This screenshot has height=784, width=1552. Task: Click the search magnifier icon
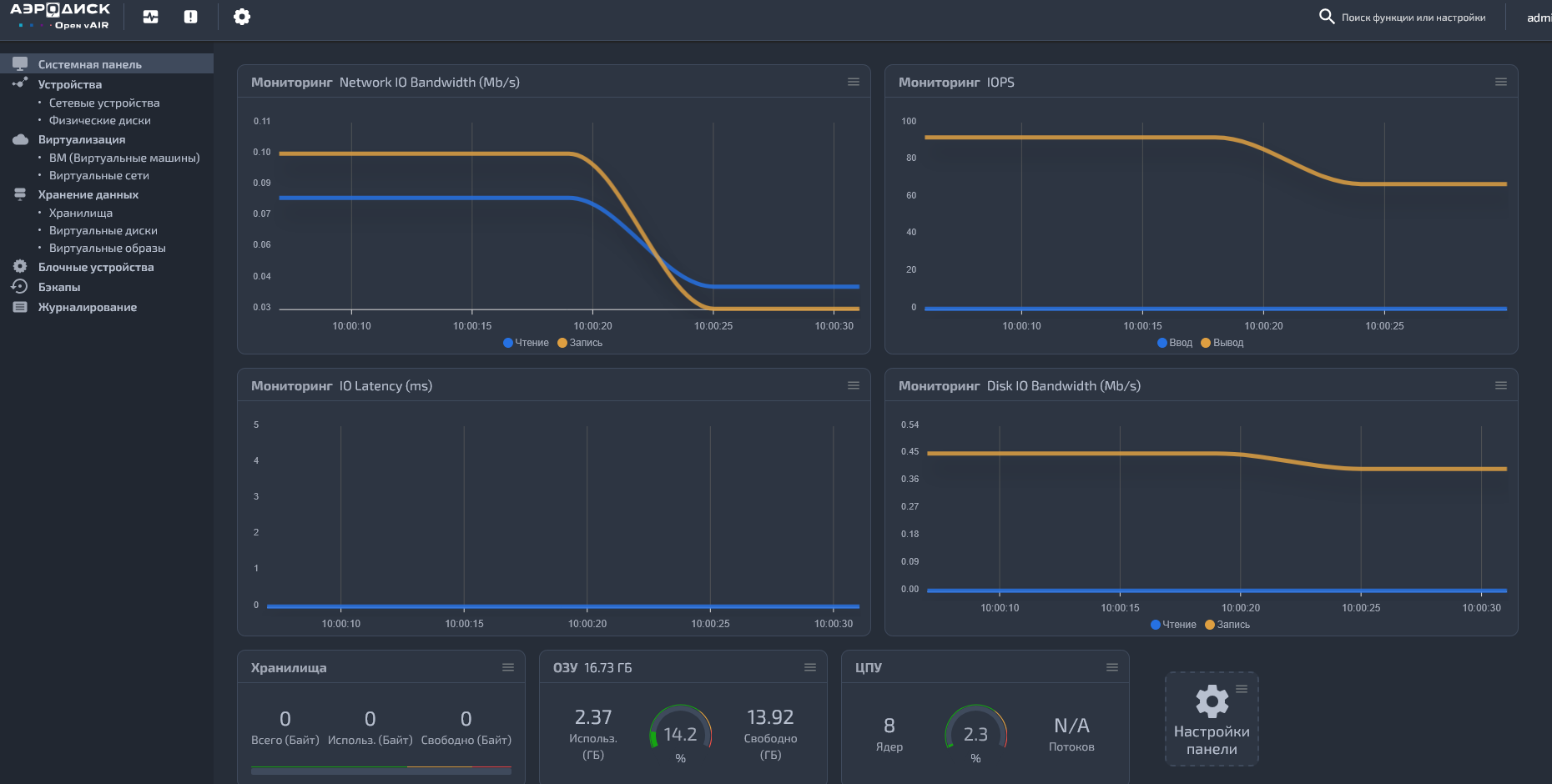pos(1326,17)
